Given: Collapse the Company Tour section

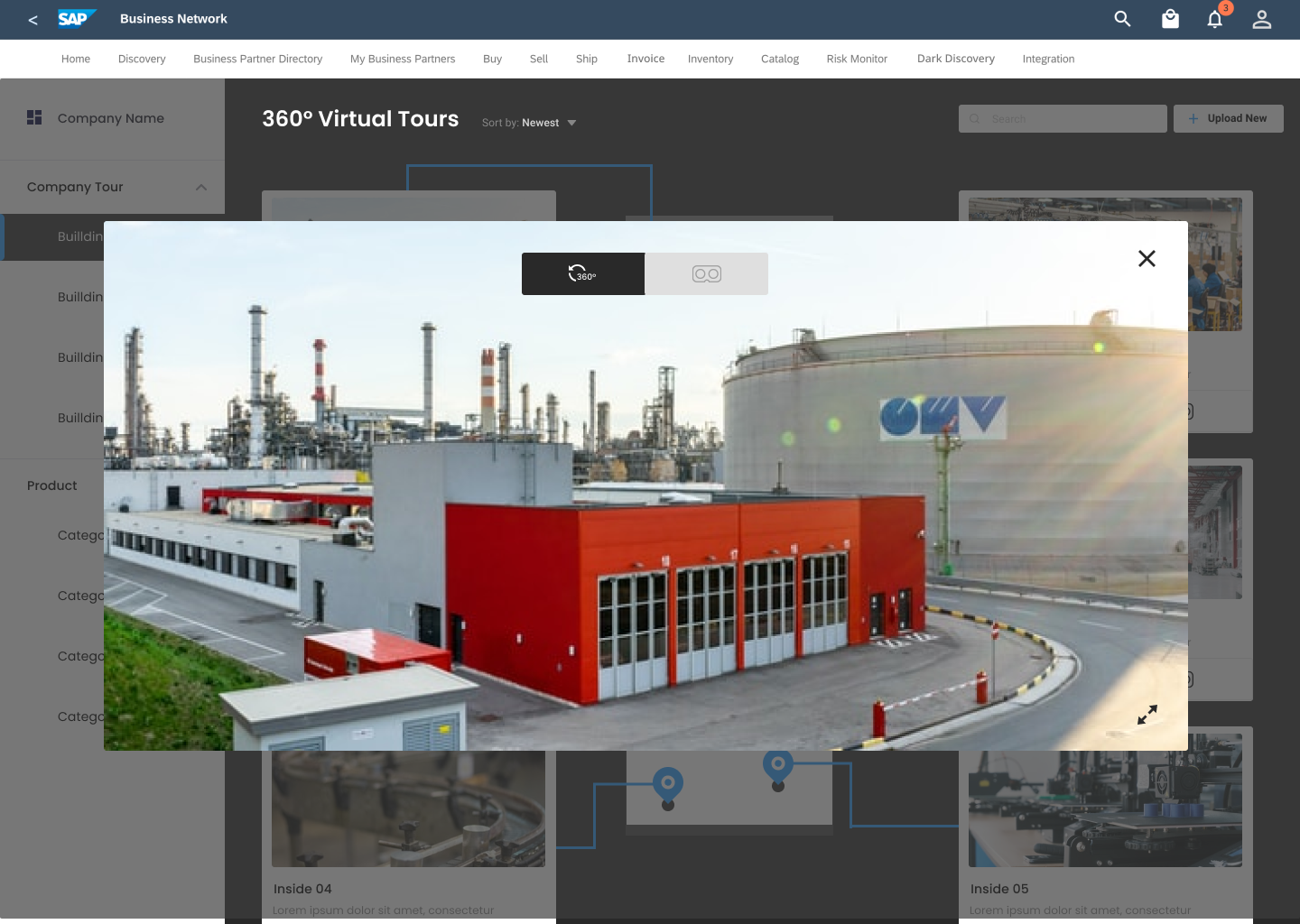Looking at the screenshot, I should tap(201, 187).
